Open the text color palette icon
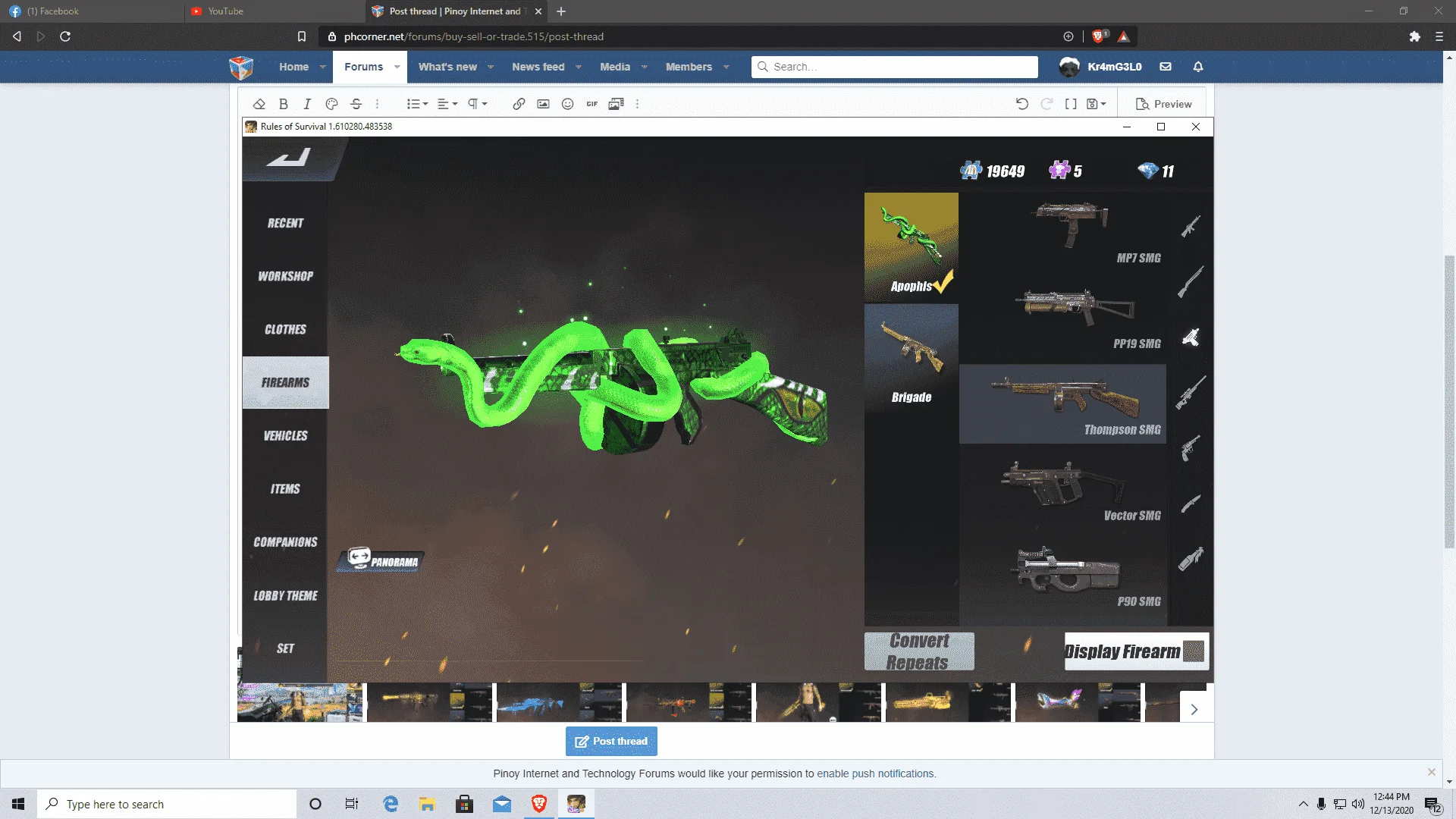The image size is (1456, 819). click(331, 104)
